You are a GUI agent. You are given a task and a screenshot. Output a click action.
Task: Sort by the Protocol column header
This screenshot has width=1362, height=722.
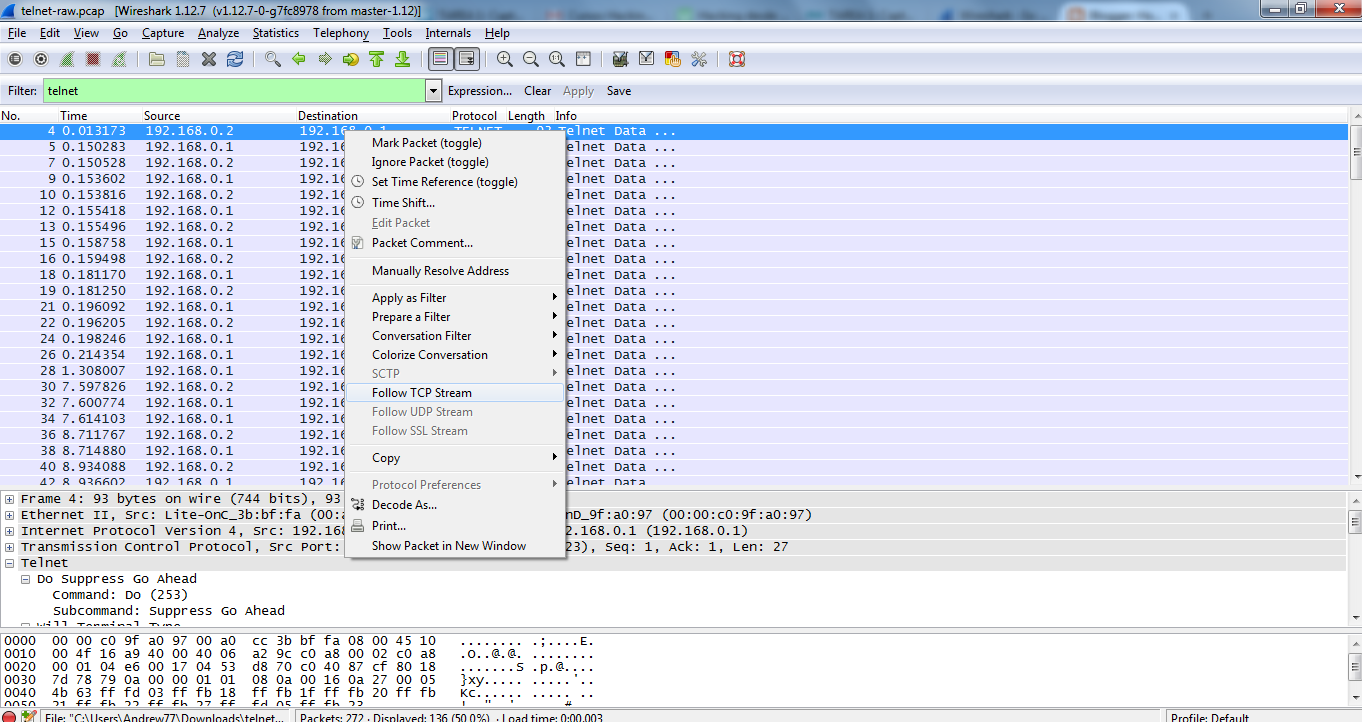point(476,116)
